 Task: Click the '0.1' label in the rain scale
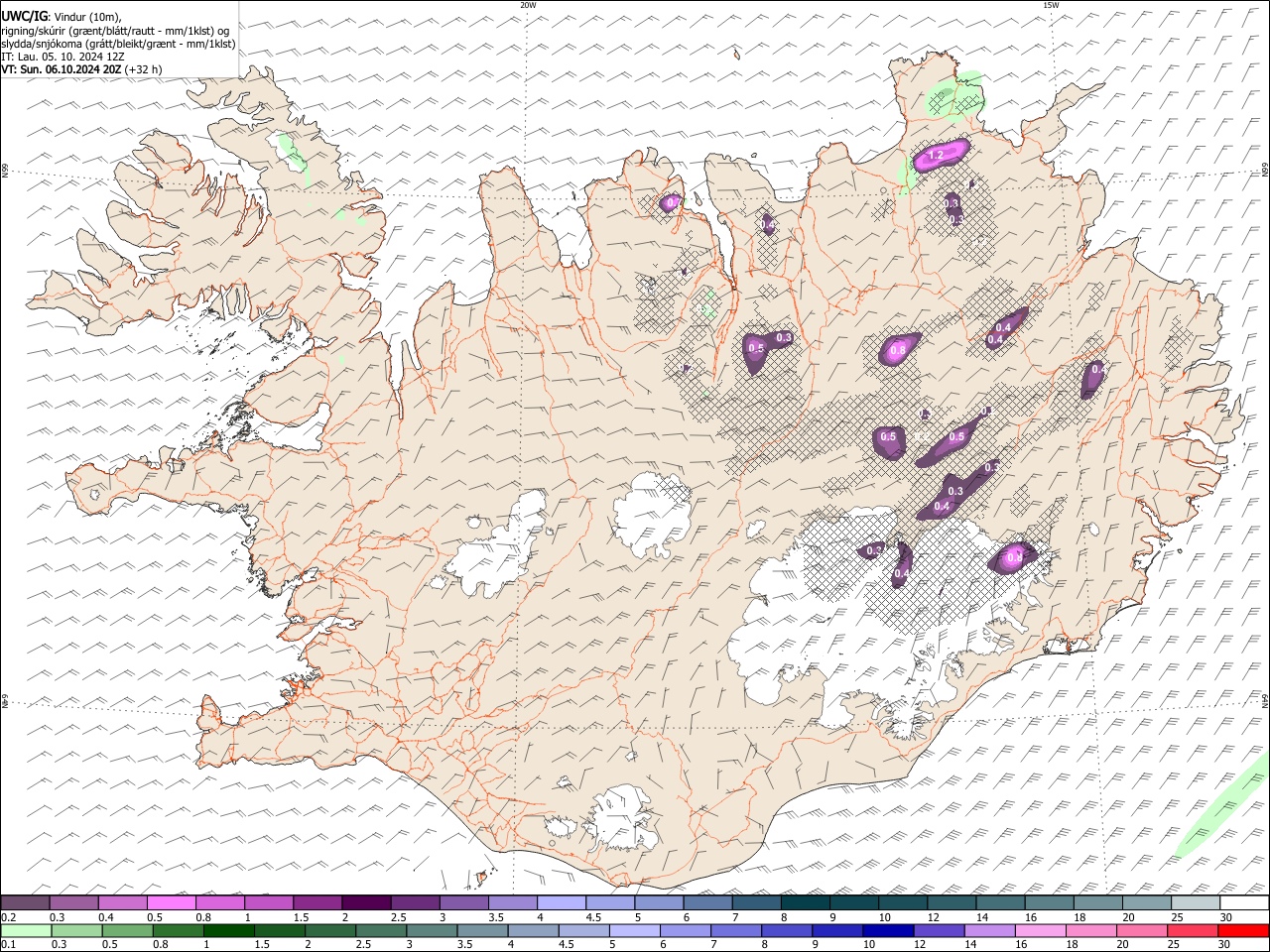[x=8, y=944]
